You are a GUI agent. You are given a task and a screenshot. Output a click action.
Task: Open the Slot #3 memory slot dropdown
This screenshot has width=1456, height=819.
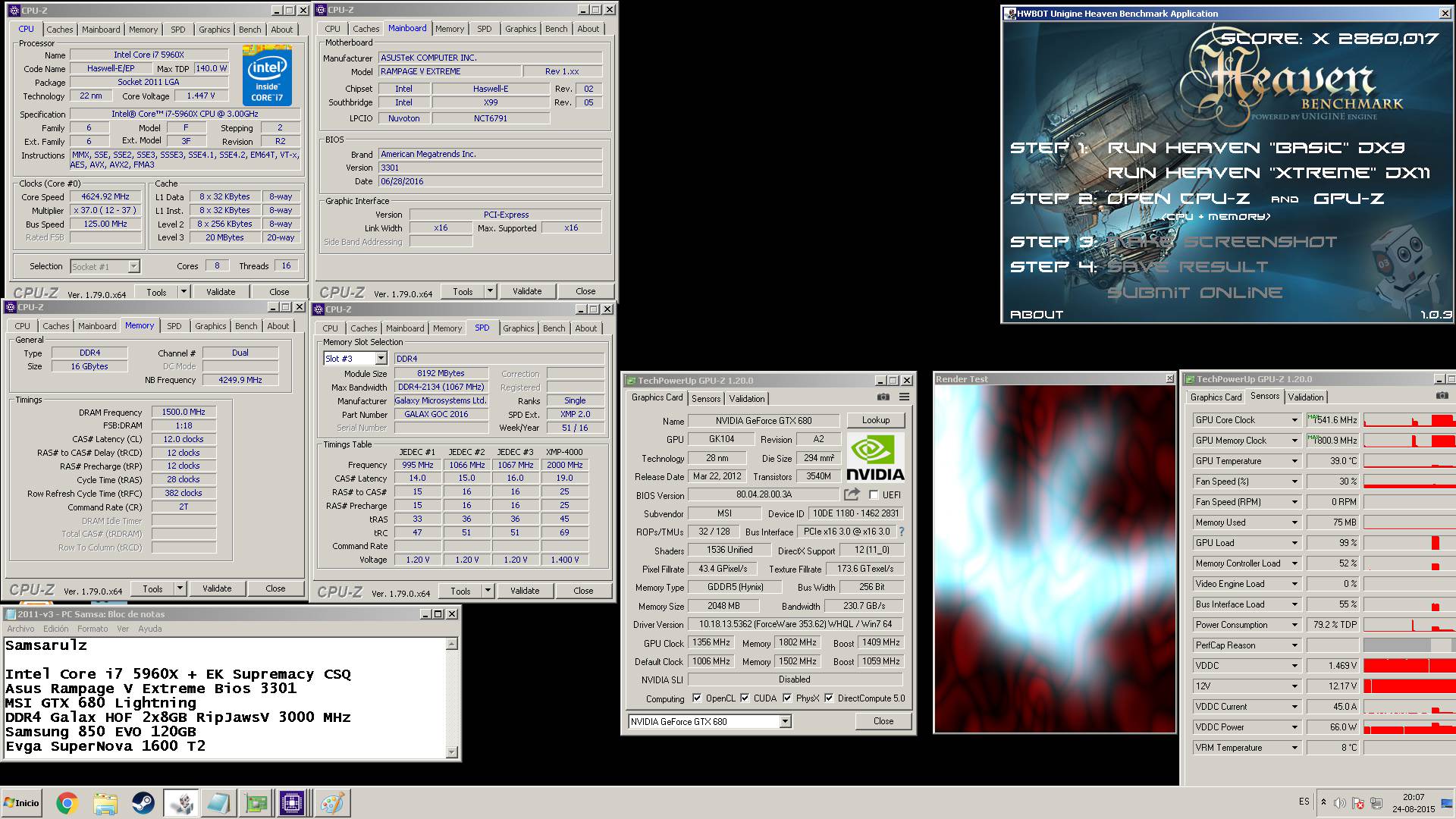(381, 359)
